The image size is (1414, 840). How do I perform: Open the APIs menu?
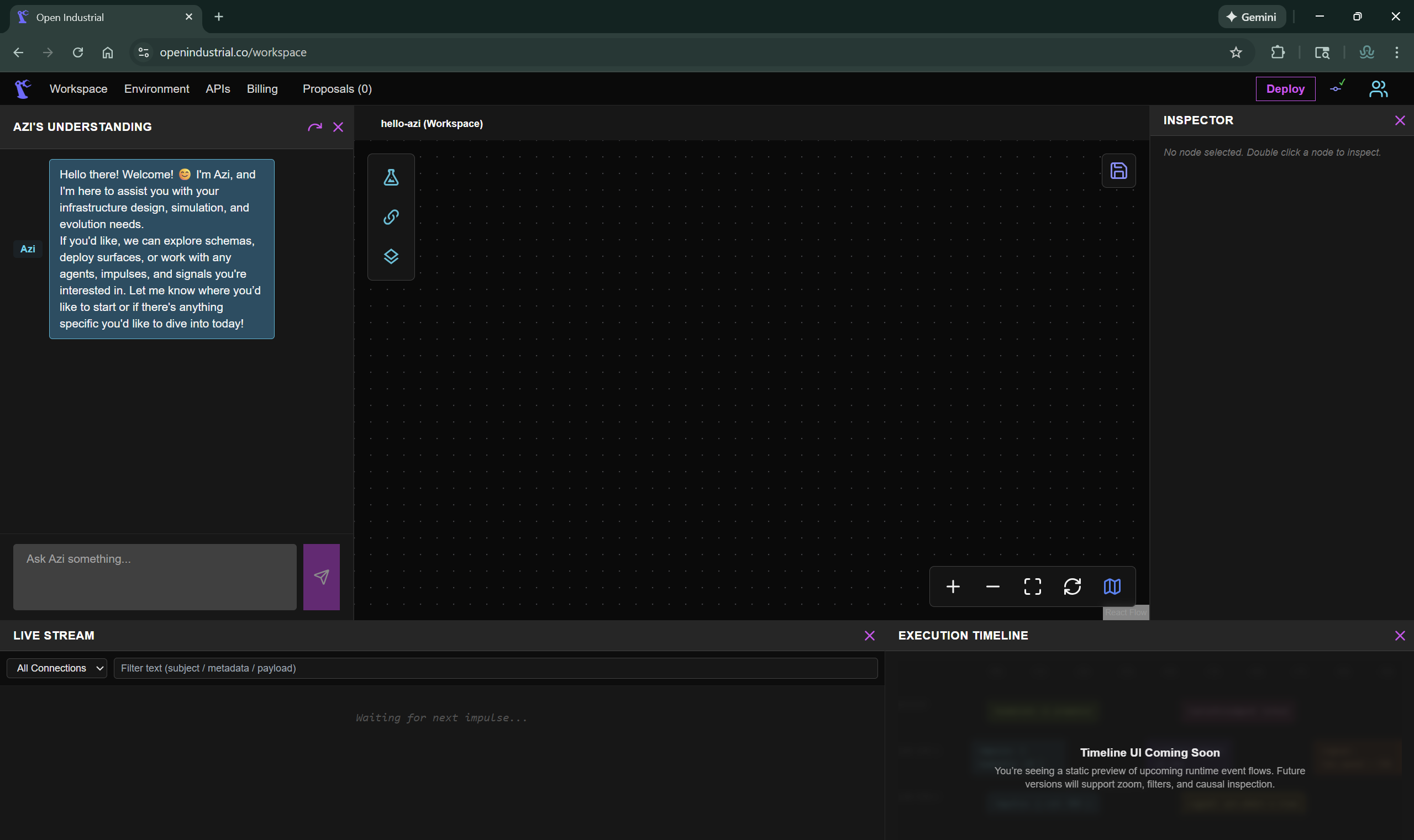pyautogui.click(x=218, y=89)
